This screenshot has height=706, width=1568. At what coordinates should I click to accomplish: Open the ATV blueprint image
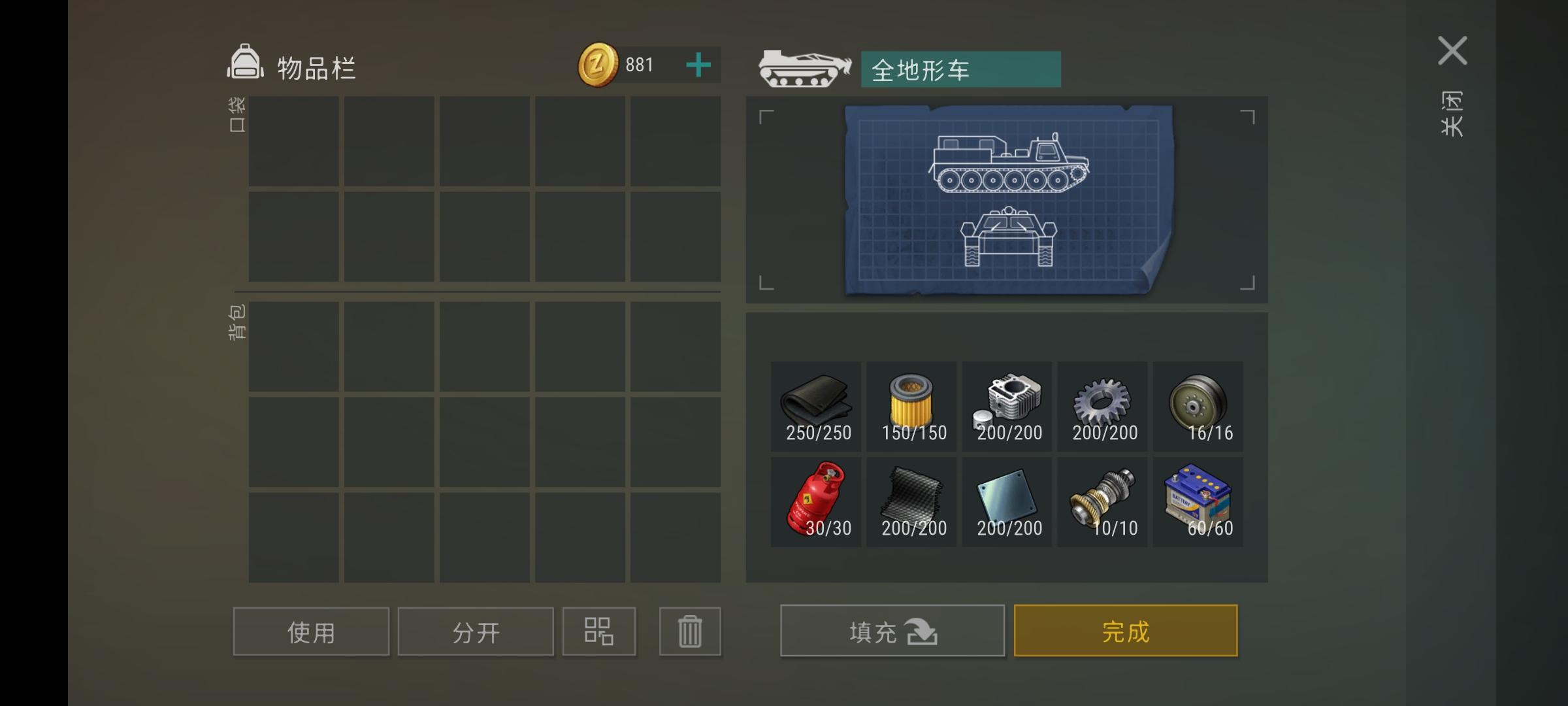[1009, 200]
